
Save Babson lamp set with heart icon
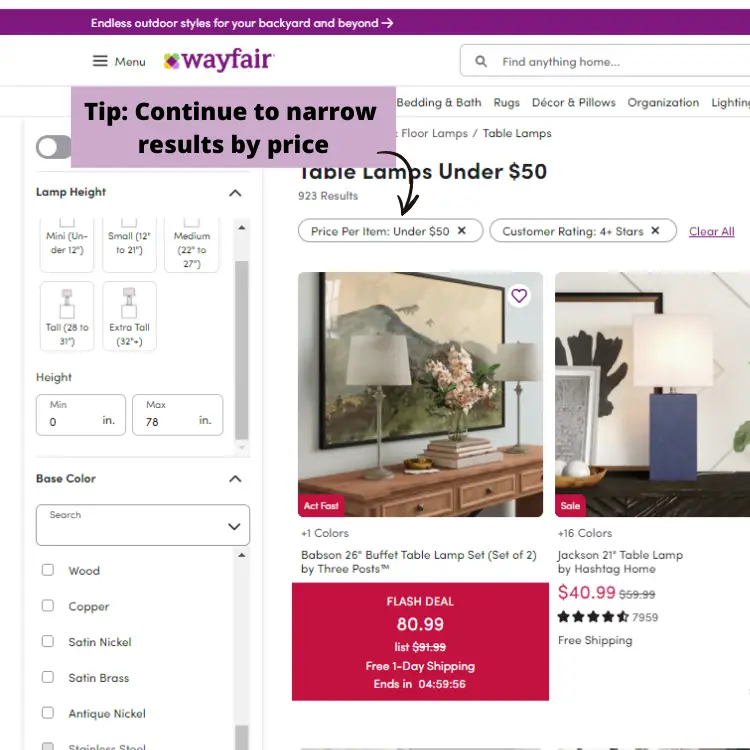[519, 296]
